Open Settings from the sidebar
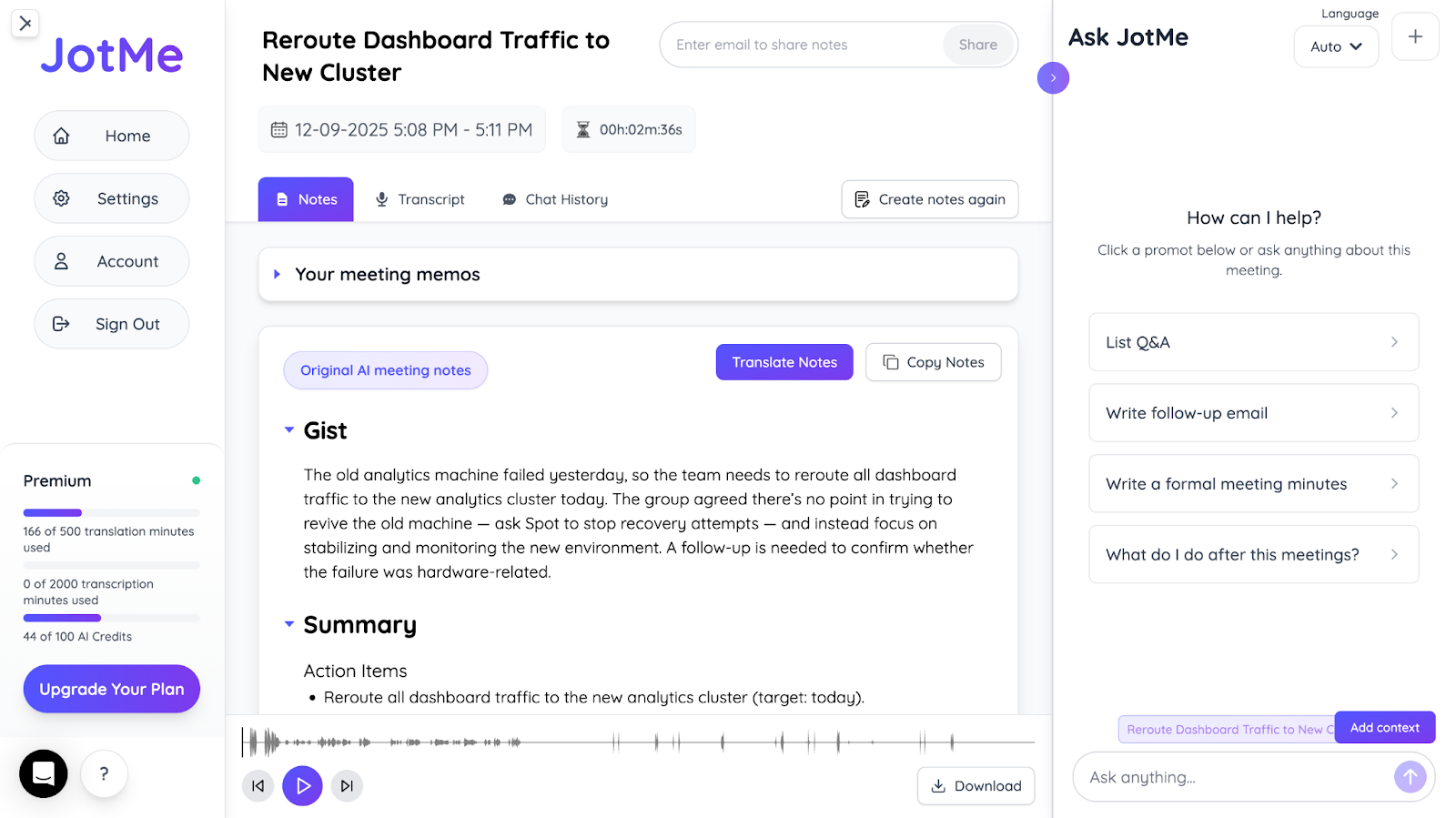The height and width of the screenshot is (818, 1456). tap(112, 198)
